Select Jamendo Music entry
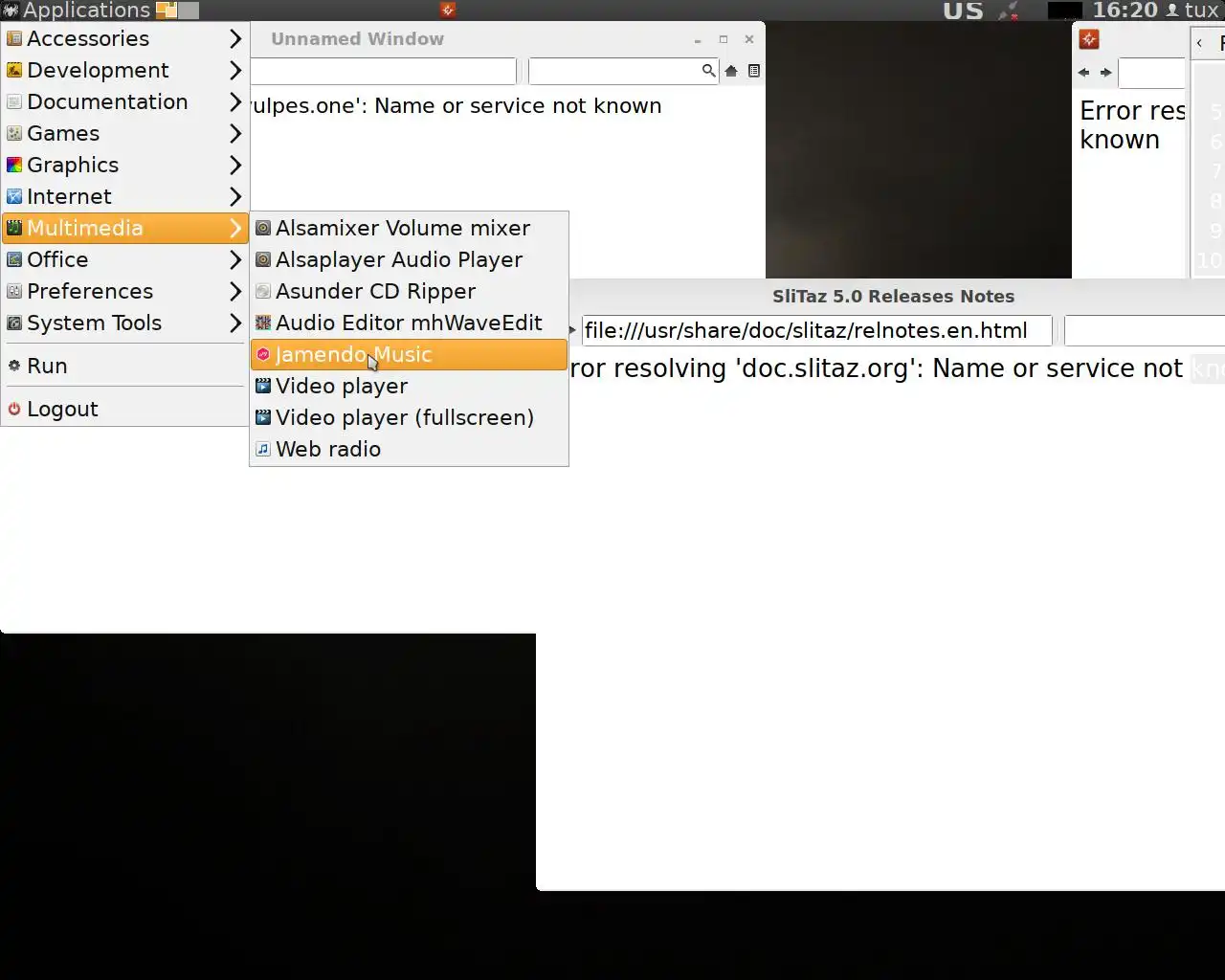The image size is (1225, 980). click(x=409, y=355)
